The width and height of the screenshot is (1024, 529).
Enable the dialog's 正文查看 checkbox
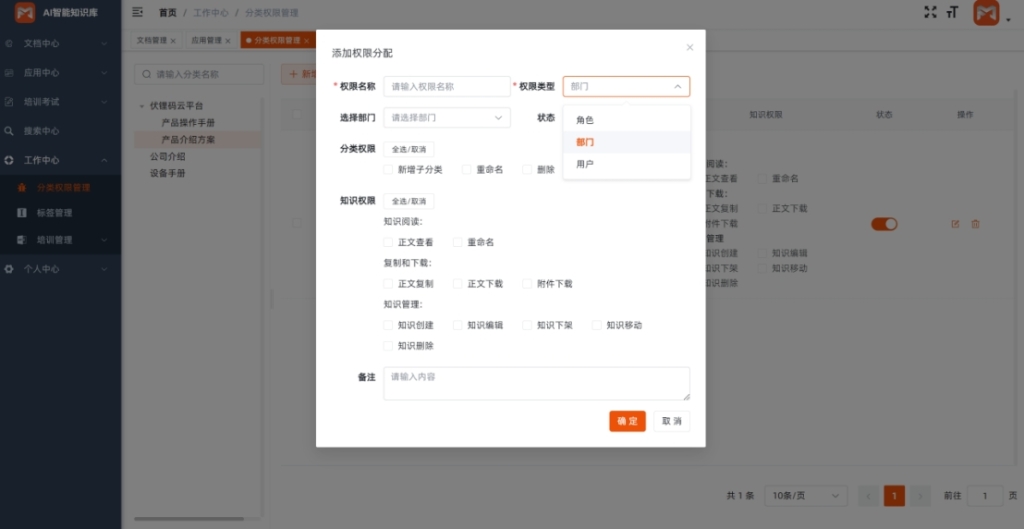[388, 242]
